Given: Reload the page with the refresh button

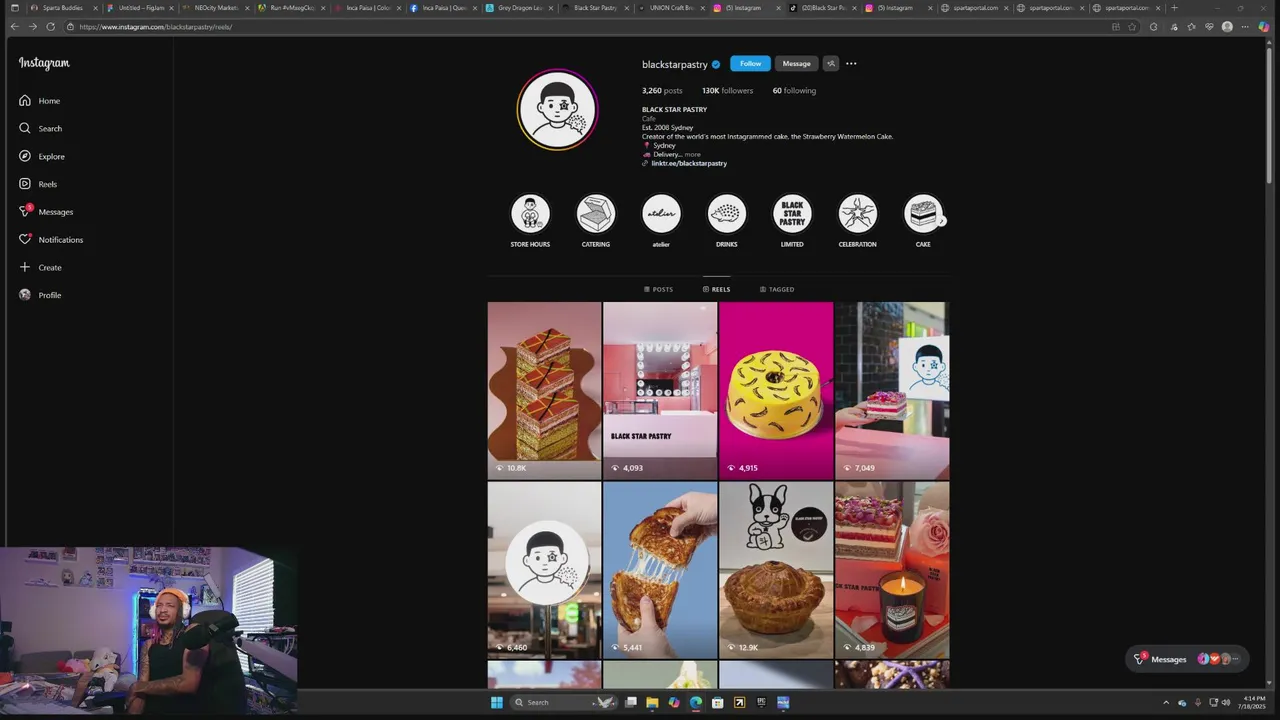Looking at the screenshot, I should click(x=50, y=26).
